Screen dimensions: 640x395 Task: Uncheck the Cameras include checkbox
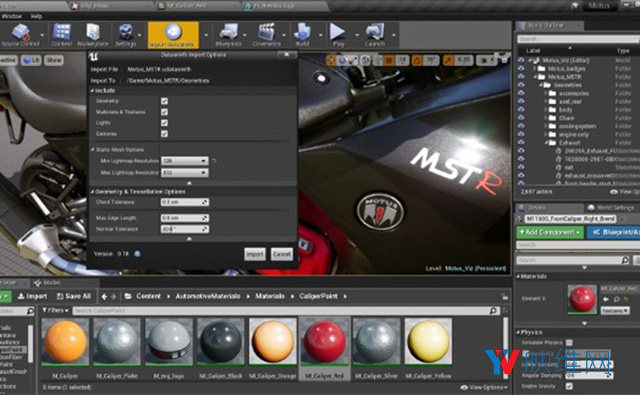pos(164,134)
